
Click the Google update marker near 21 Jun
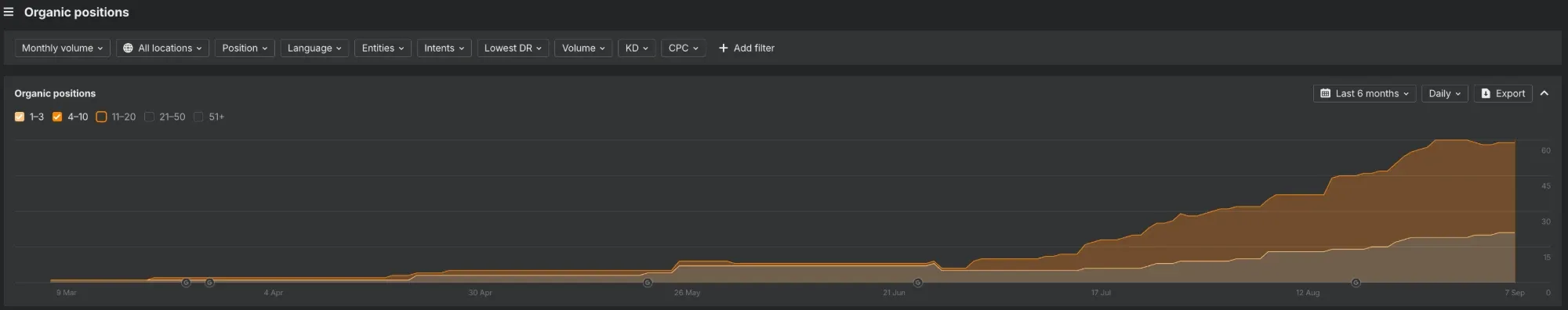coord(917,283)
